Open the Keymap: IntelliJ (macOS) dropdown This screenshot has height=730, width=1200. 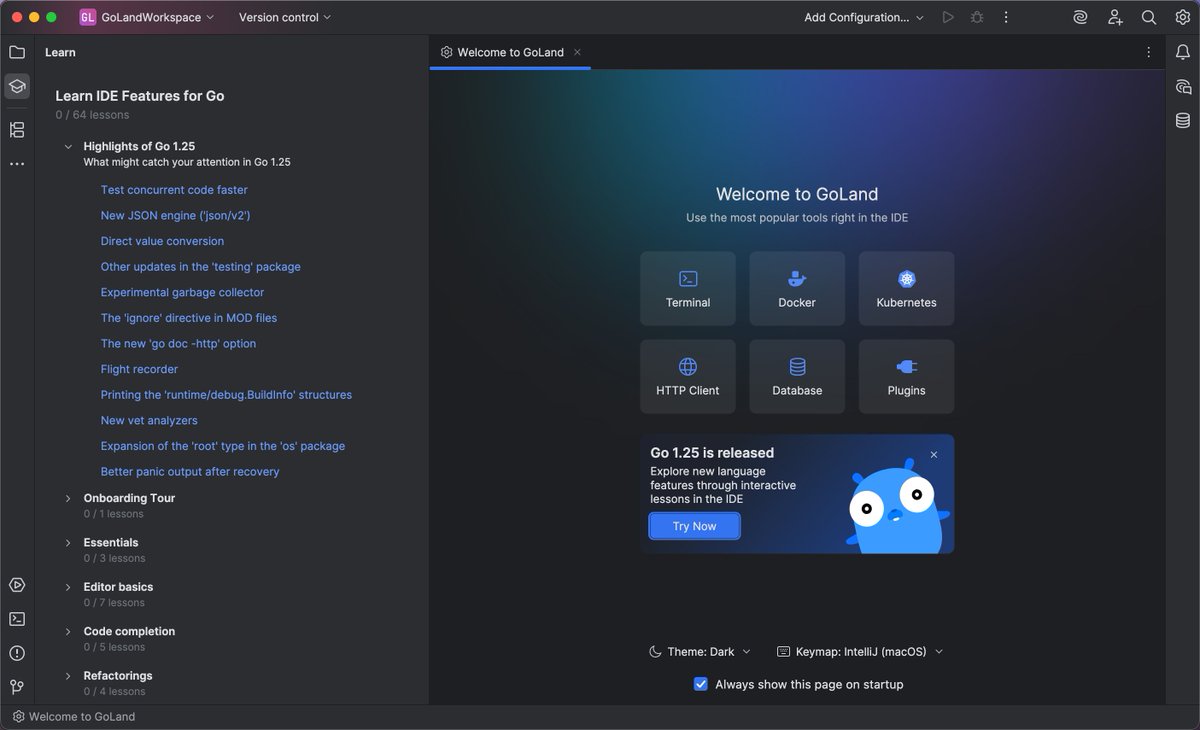[x=860, y=651]
